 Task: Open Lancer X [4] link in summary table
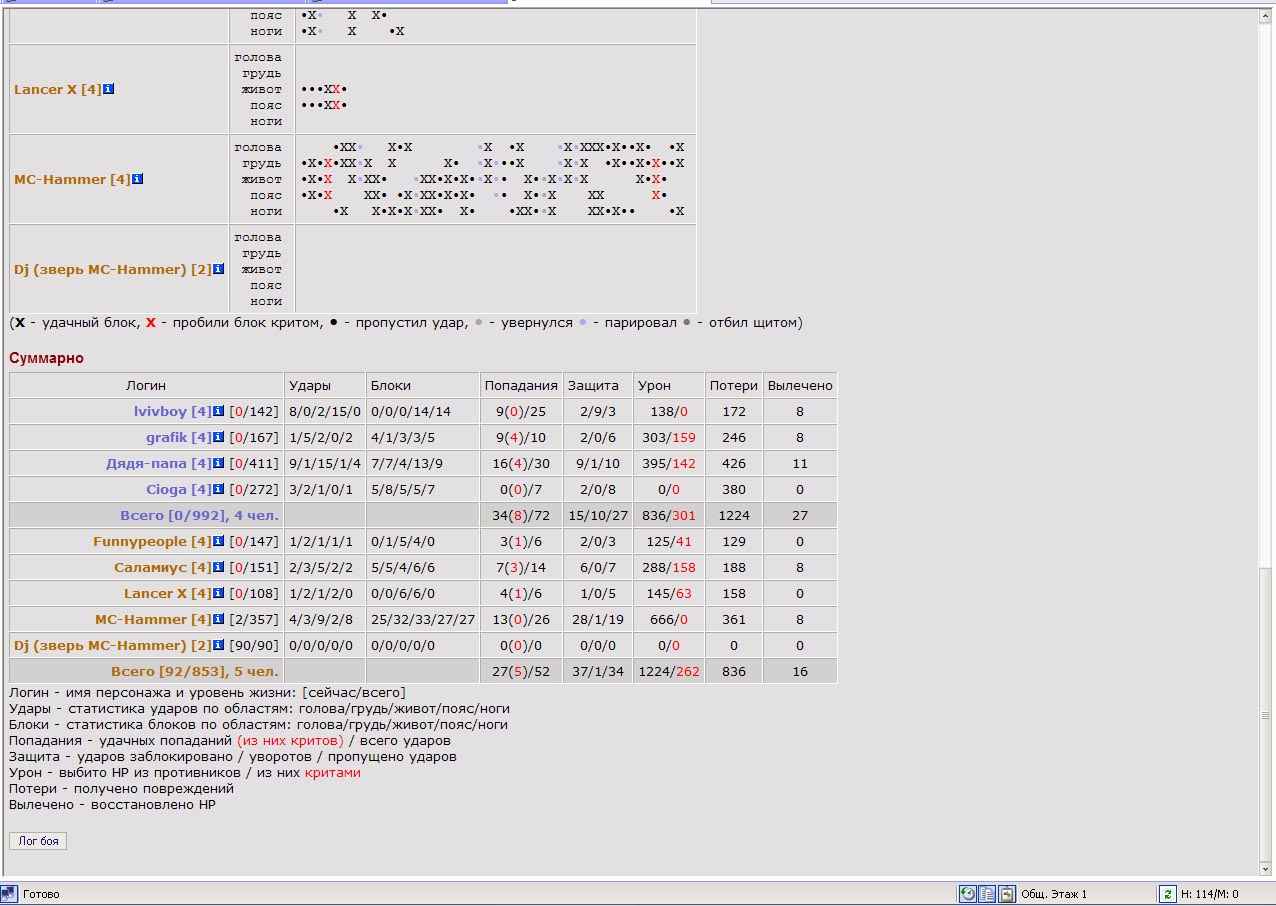click(x=168, y=593)
